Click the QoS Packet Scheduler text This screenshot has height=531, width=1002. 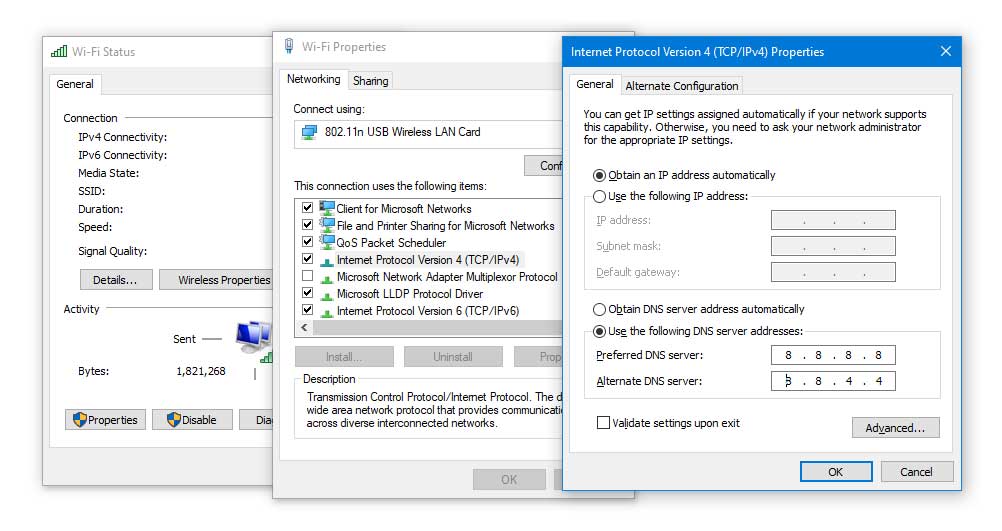pos(391,243)
